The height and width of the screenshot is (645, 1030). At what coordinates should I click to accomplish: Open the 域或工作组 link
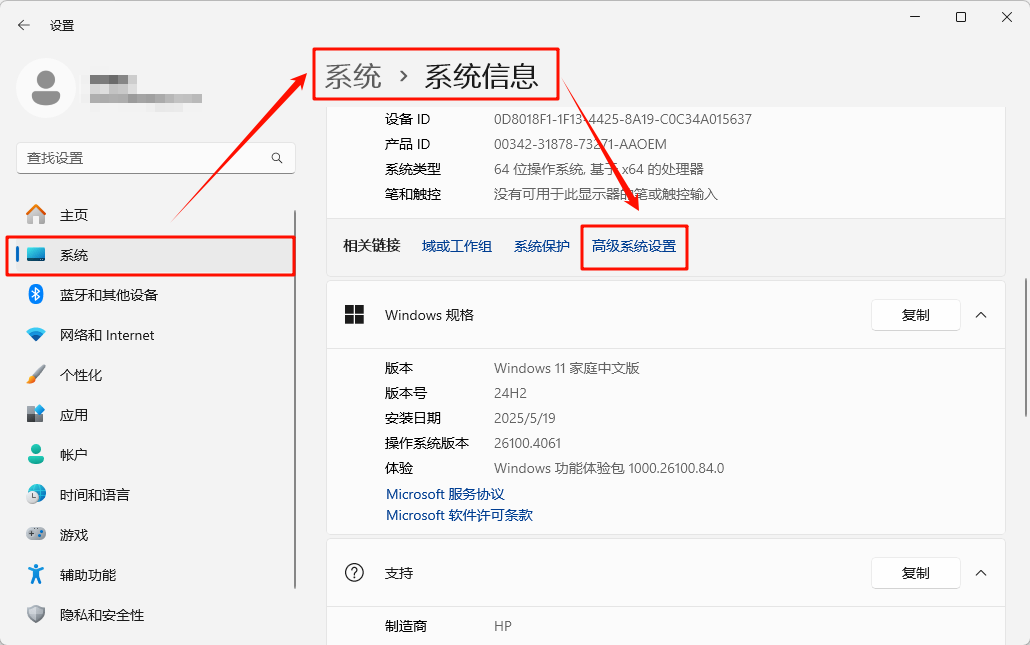pyautogui.click(x=457, y=246)
